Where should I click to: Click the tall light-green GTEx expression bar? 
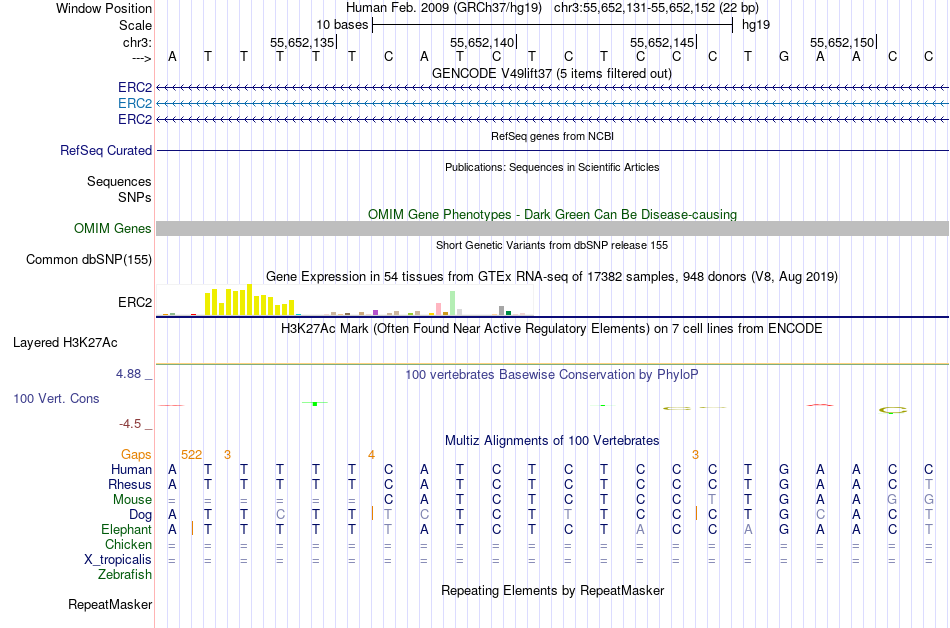[x=453, y=303]
